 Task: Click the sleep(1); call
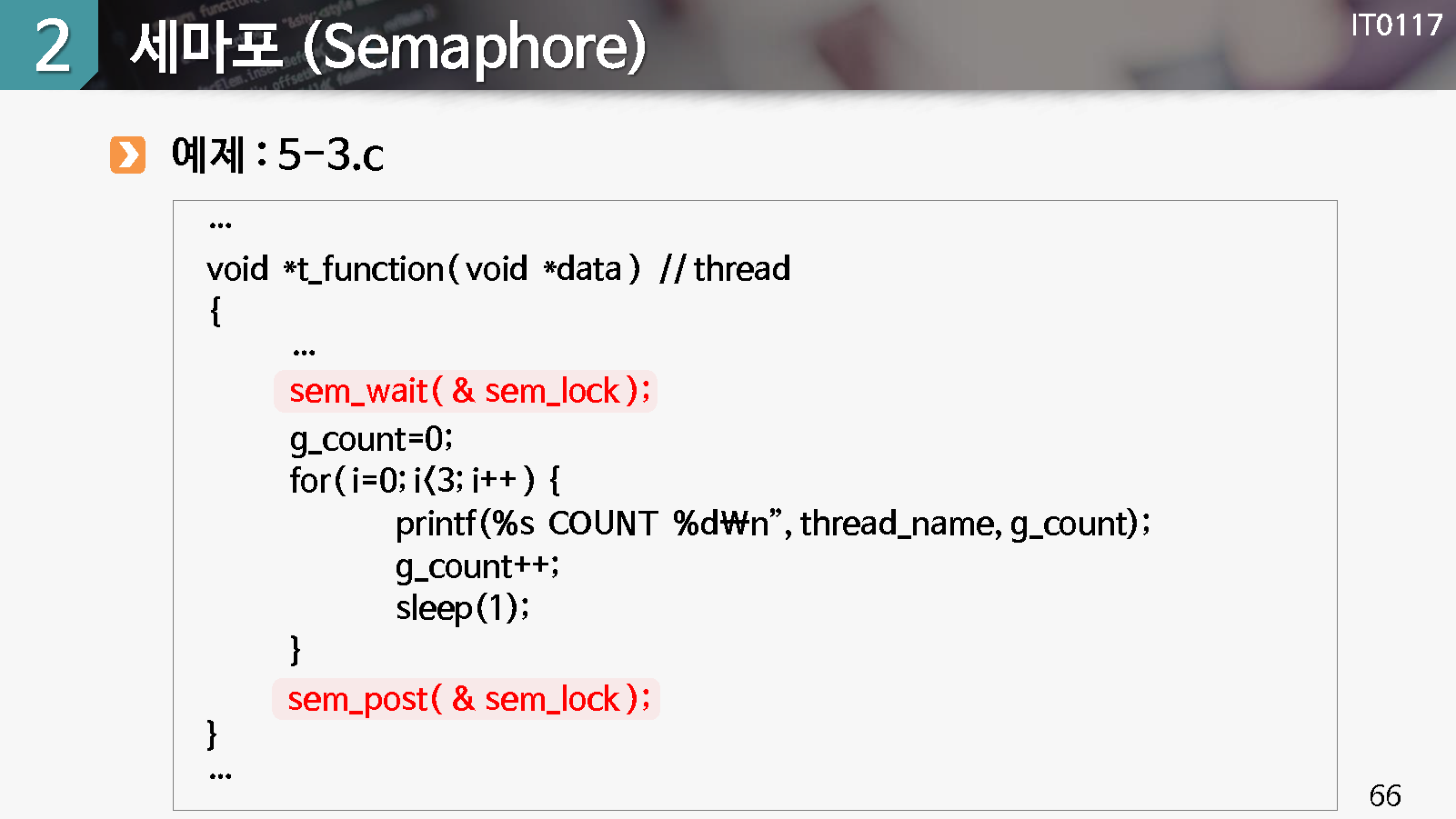pyautogui.click(x=462, y=608)
